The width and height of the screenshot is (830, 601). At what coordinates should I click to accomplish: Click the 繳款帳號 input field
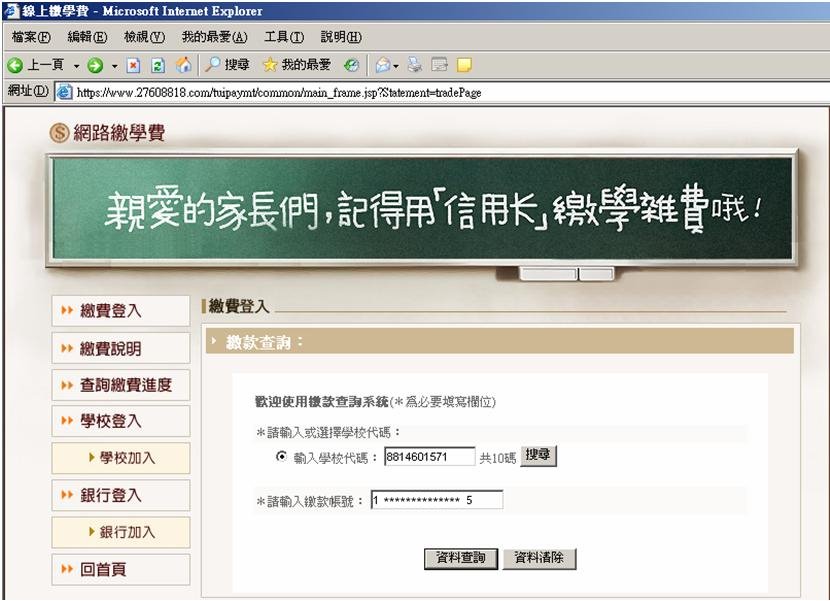point(436,500)
